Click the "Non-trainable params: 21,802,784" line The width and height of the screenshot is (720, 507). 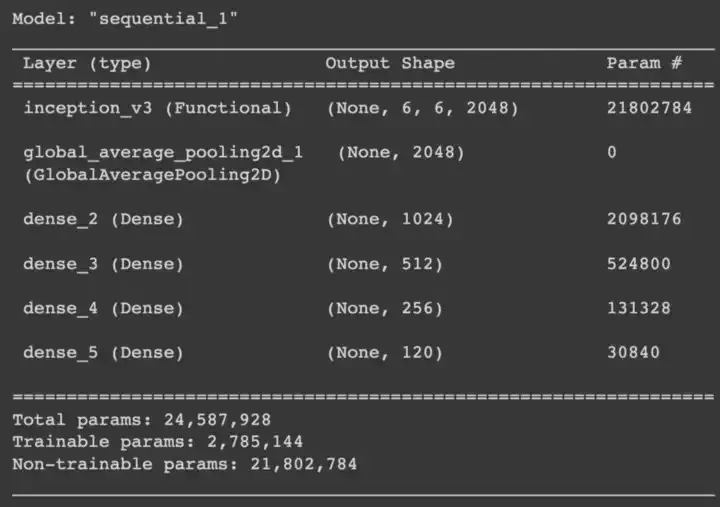point(184,464)
